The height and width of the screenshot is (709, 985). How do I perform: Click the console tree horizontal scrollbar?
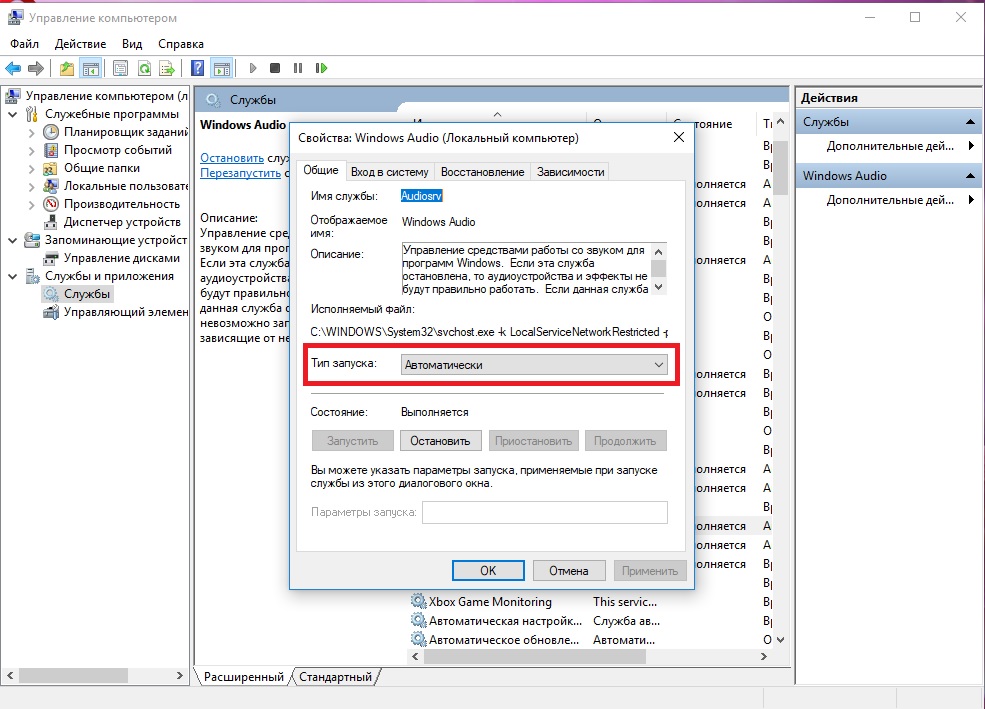click(x=73, y=676)
